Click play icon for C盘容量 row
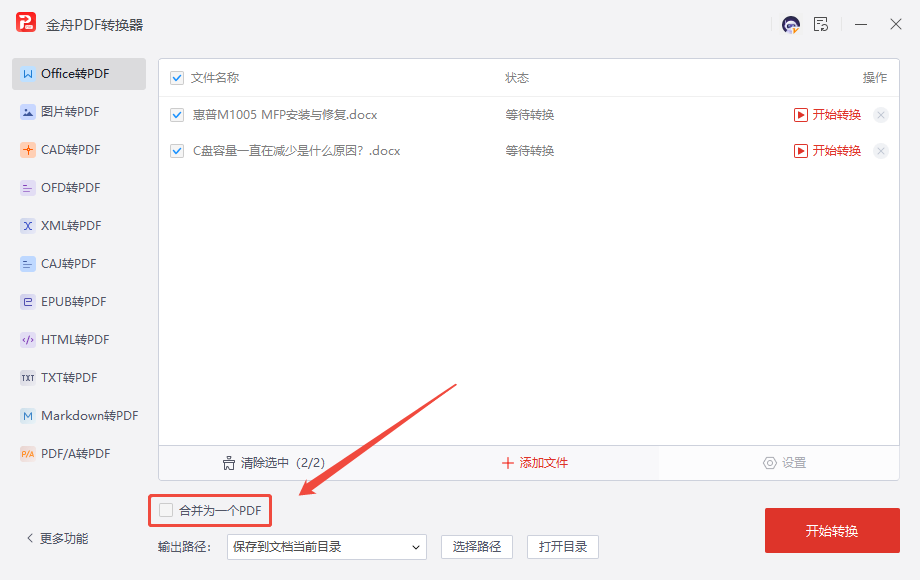The width and height of the screenshot is (920, 580). [800, 151]
